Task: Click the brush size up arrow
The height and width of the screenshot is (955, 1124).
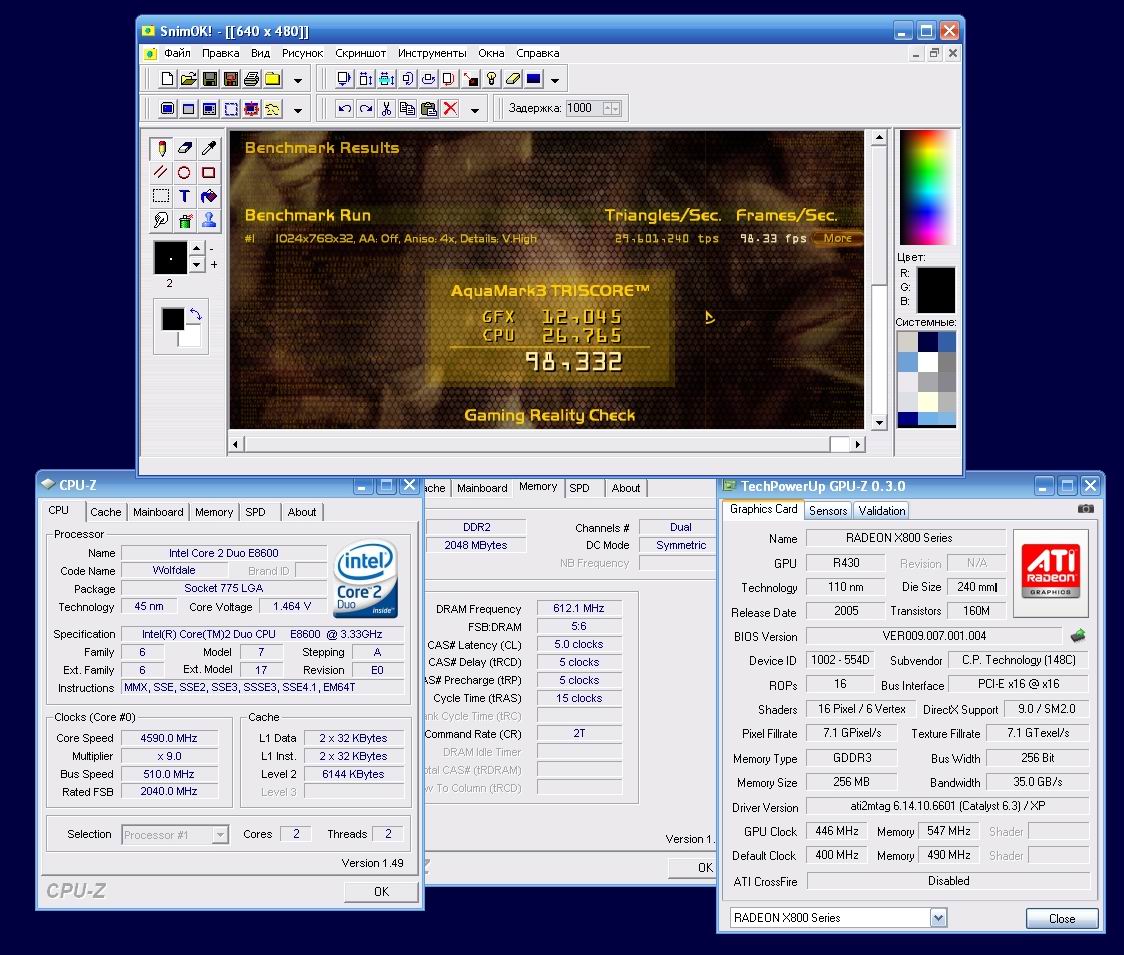Action: (196, 248)
